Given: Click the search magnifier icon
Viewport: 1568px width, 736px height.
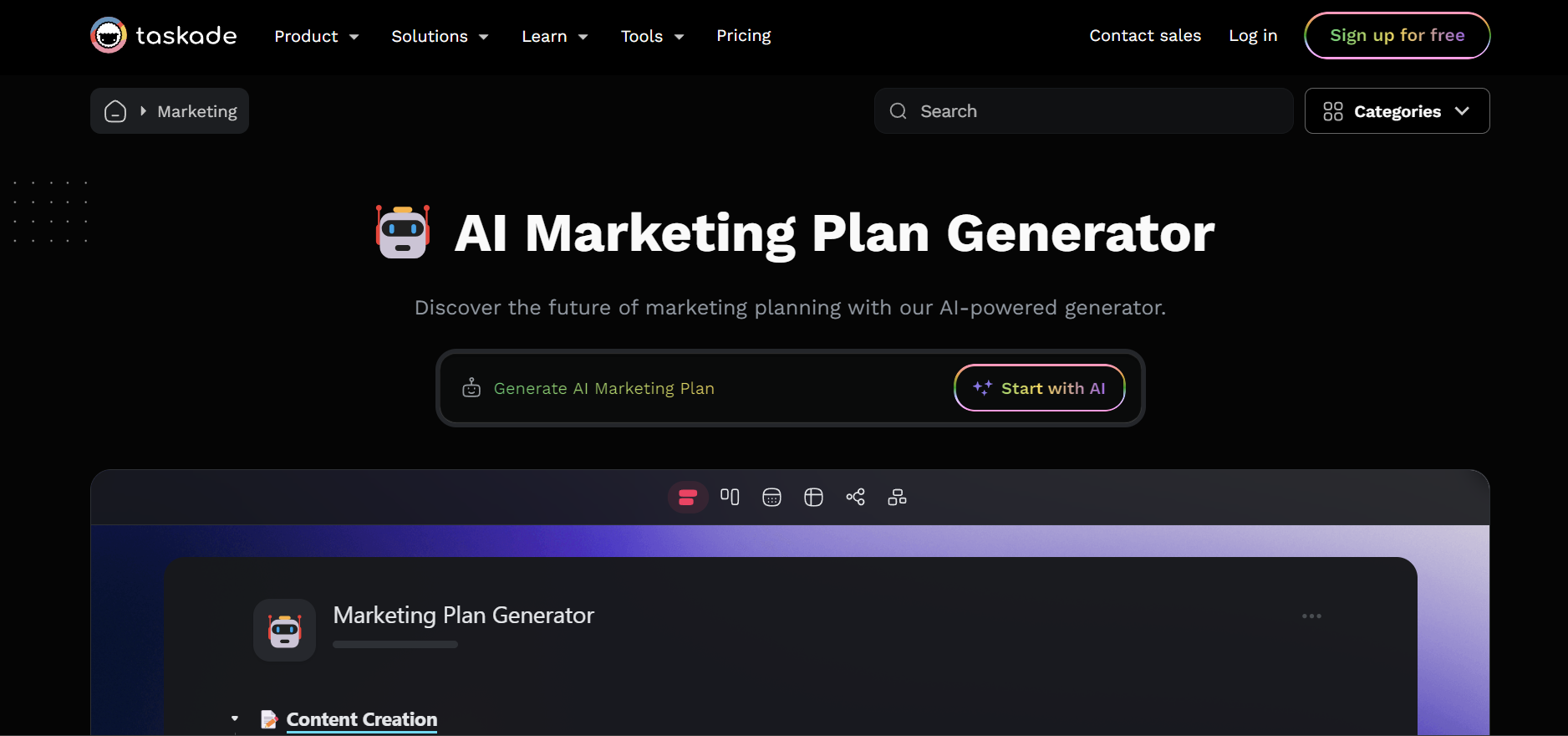Looking at the screenshot, I should [899, 111].
